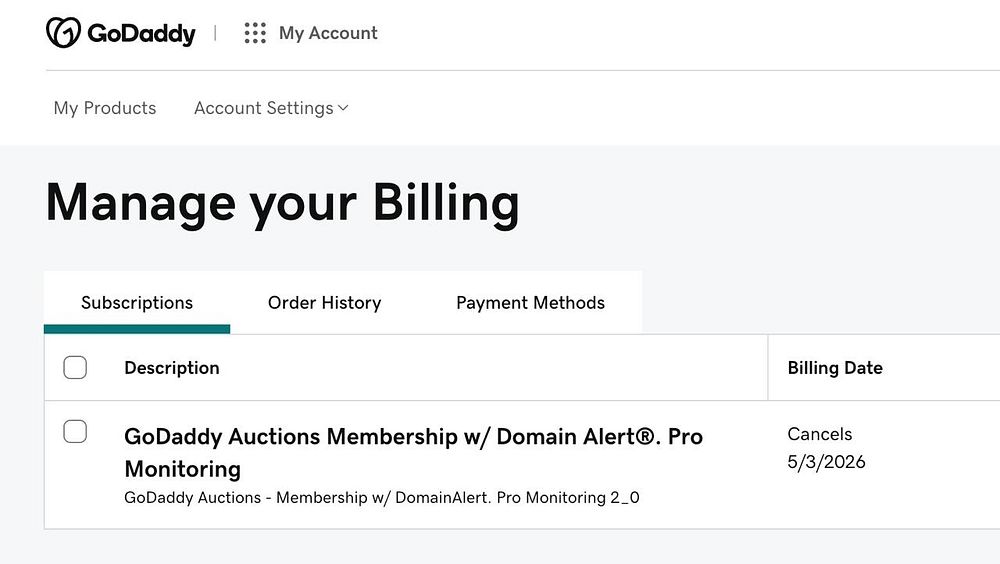Open the Account Settings menu
Viewport: 1000px width, 564px height.
click(264, 108)
